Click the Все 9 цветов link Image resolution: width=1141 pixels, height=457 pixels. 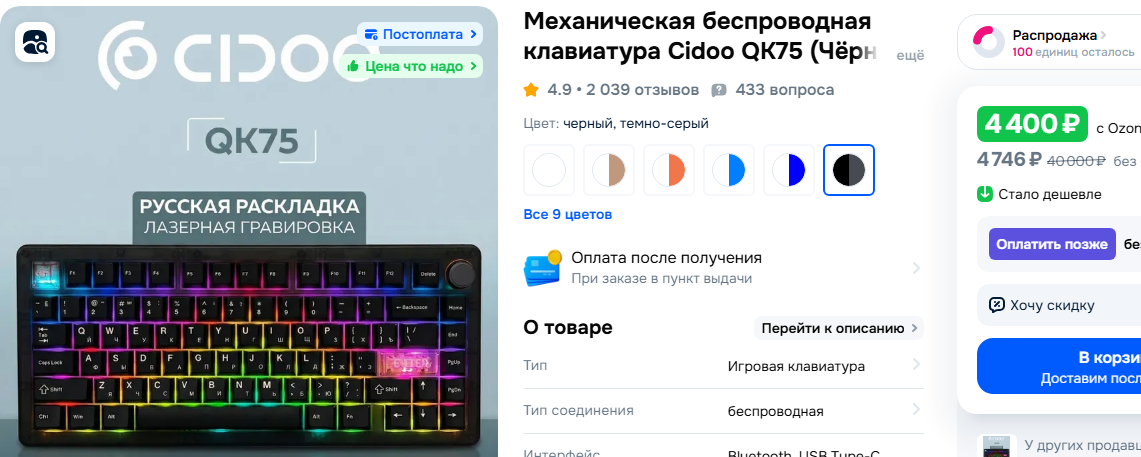[568, 215]
